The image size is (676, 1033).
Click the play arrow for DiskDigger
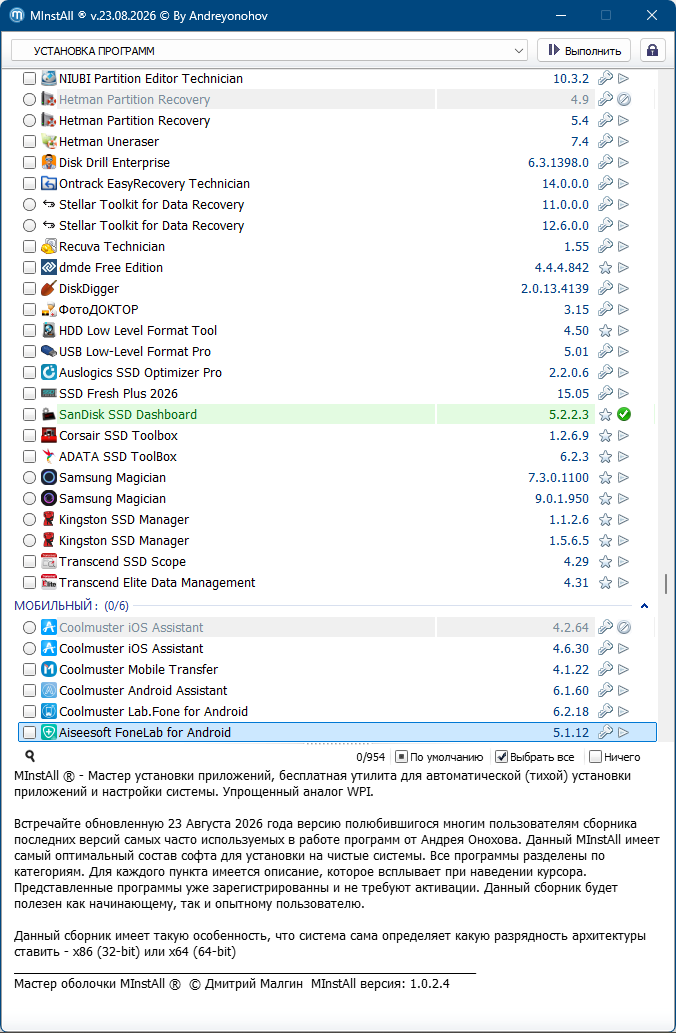coord(623,289)
